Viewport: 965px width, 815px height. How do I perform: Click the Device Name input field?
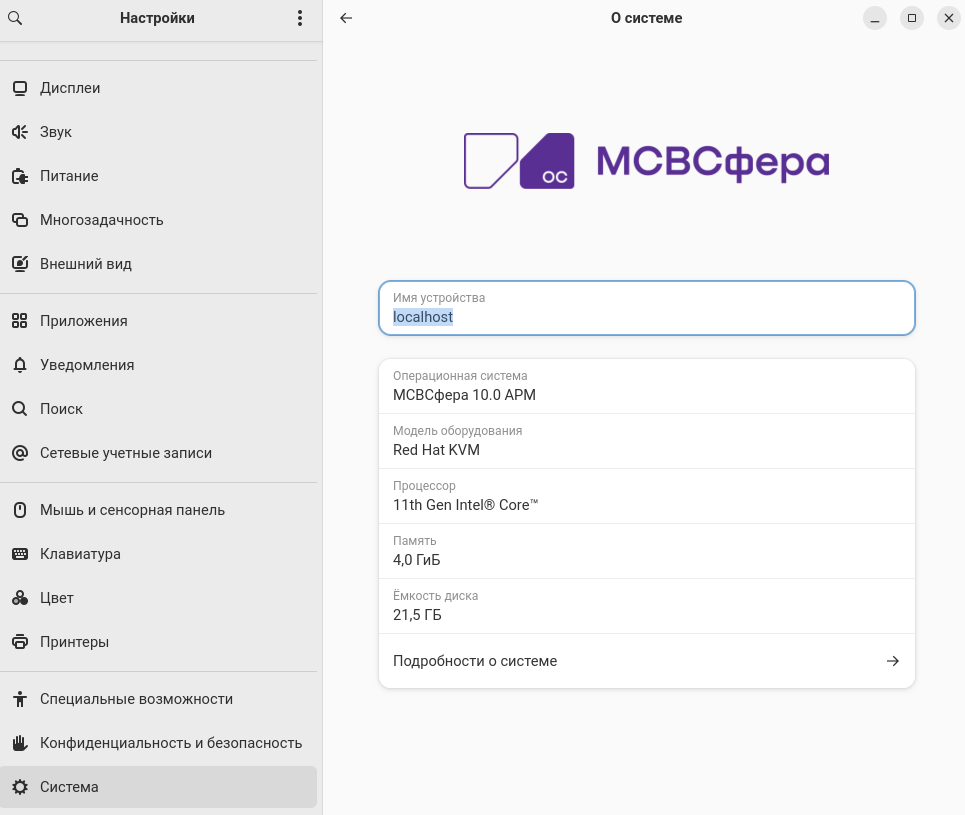tap(646, 309)
